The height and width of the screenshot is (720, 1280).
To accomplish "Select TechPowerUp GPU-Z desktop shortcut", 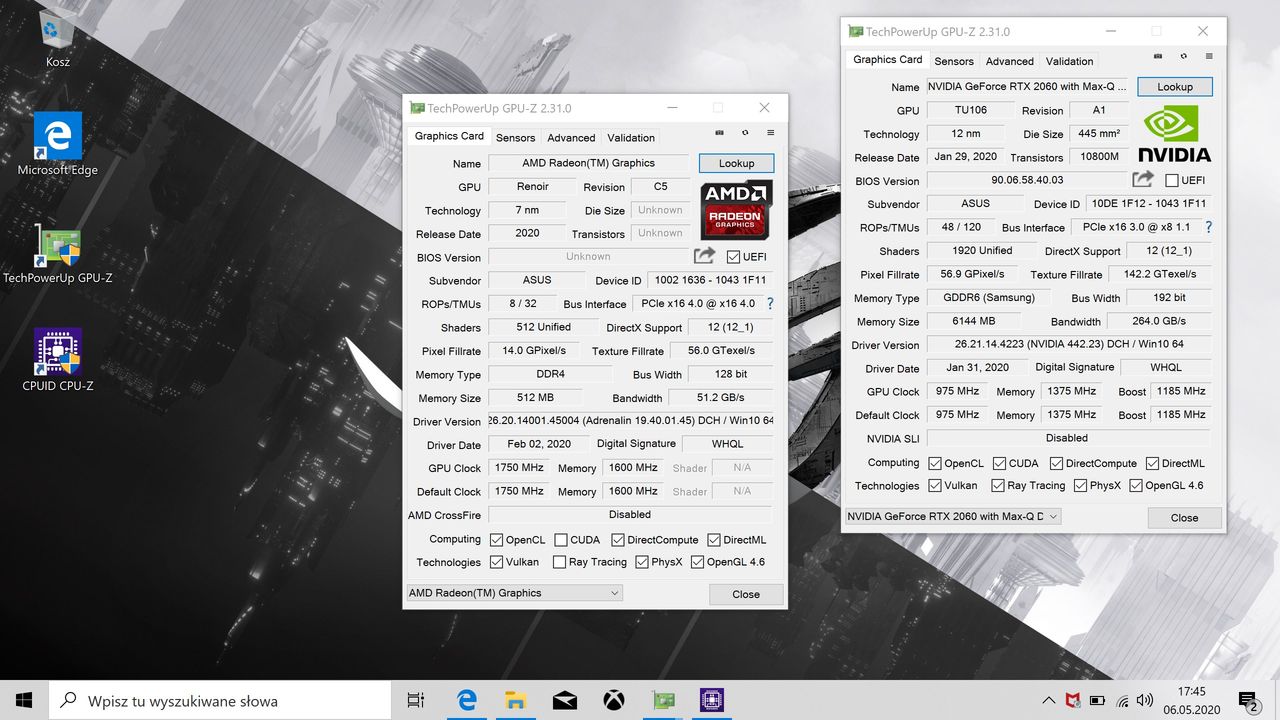I will (x=57, y=253).
